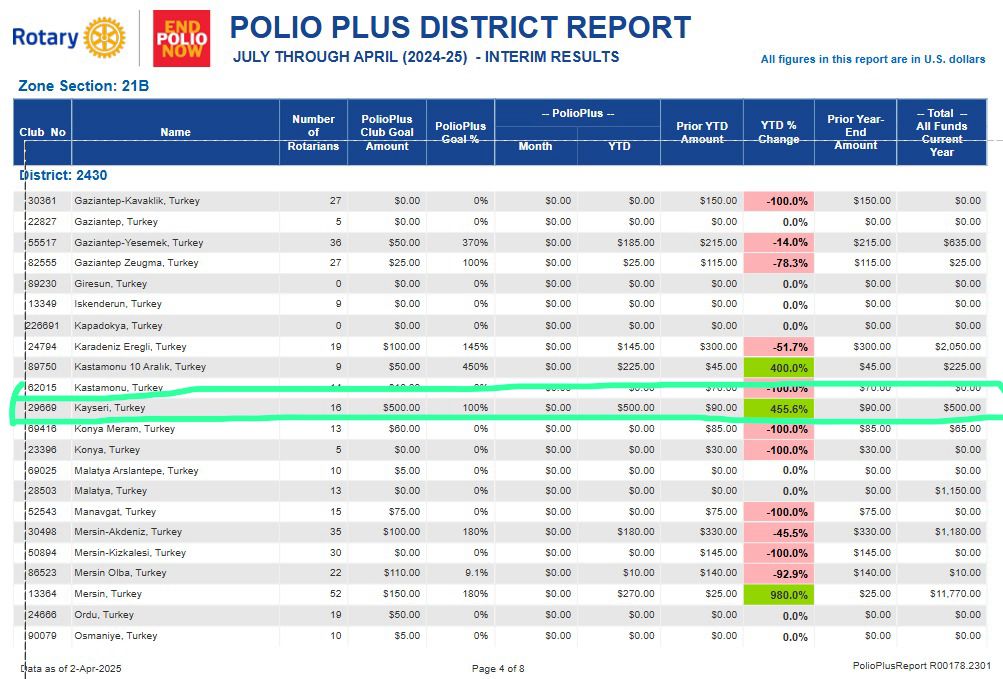Select club name Gaziantep-Kavaklik, Turkey
1003x679 pixels.
click(137, 201)
